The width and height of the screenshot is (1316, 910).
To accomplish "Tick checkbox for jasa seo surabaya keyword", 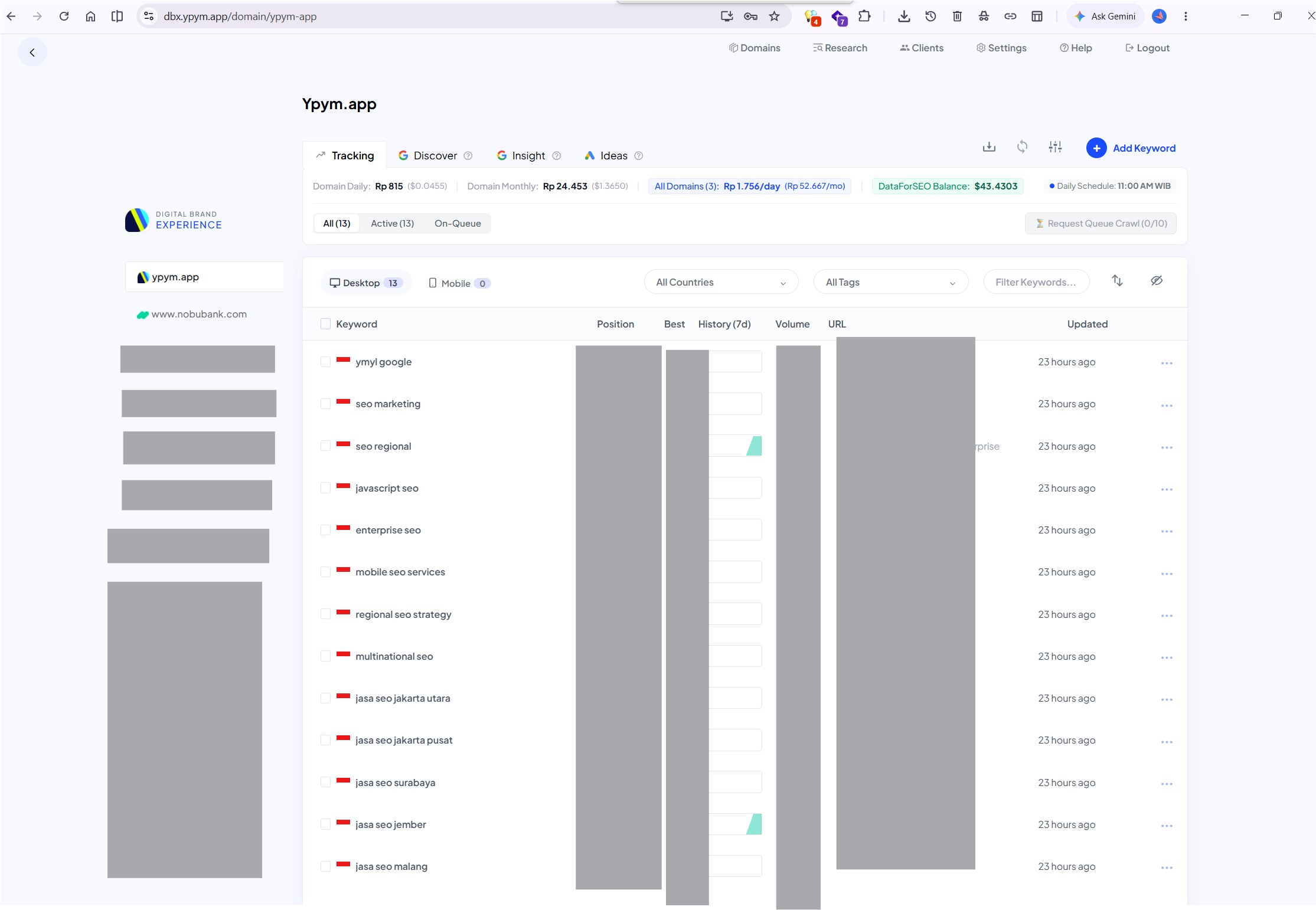I will point(325,782).
